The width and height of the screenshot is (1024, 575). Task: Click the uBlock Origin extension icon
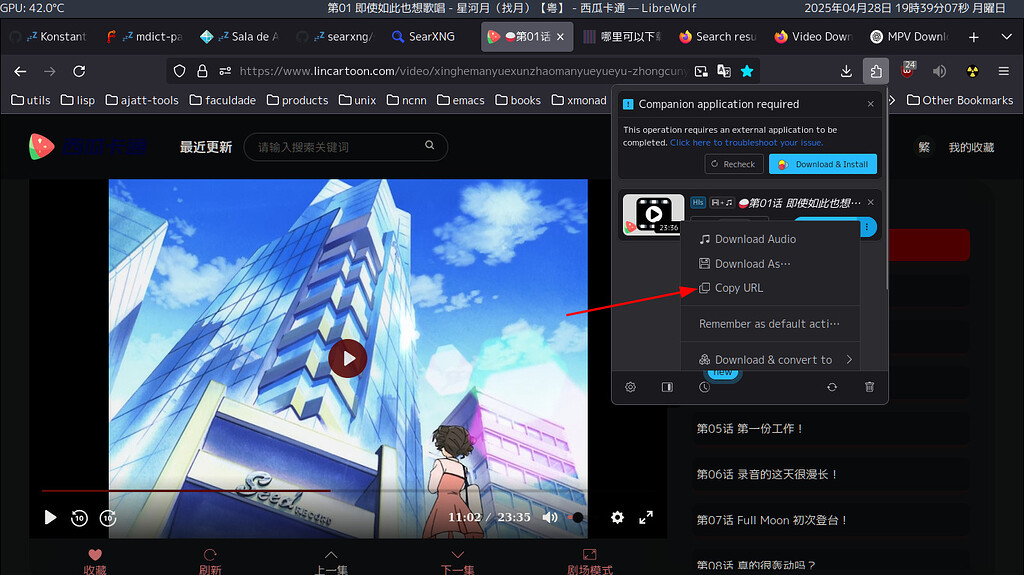click(908, 71)
